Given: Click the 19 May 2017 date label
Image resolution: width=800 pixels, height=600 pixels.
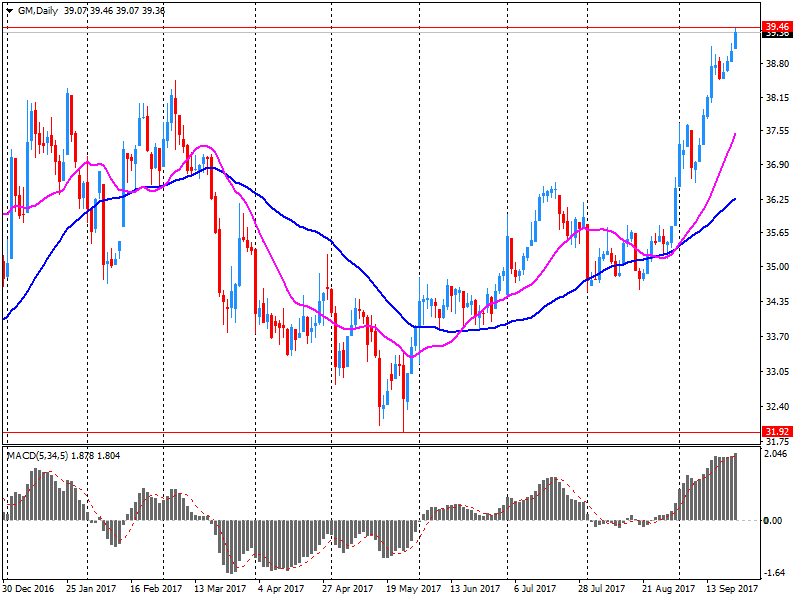Looking at the screenshot, I should [x=413, y=589].
